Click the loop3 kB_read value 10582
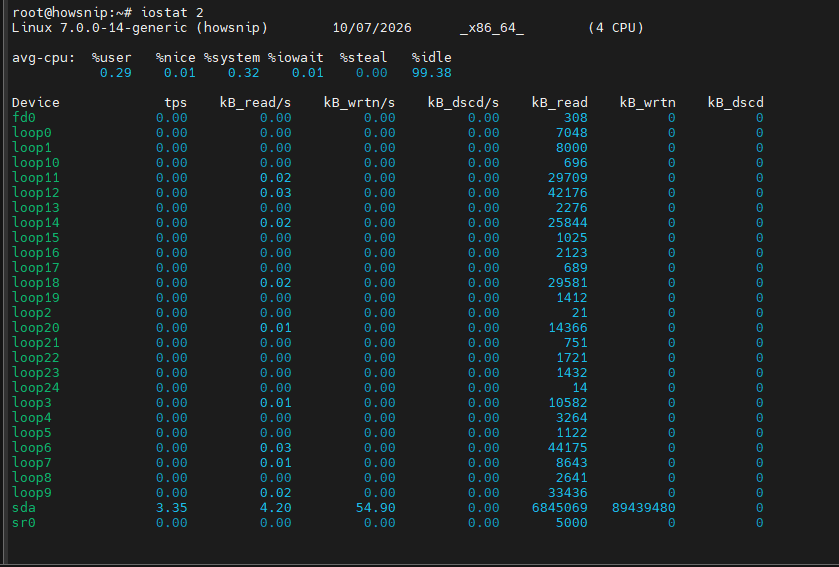 click(x=568, y=402)
